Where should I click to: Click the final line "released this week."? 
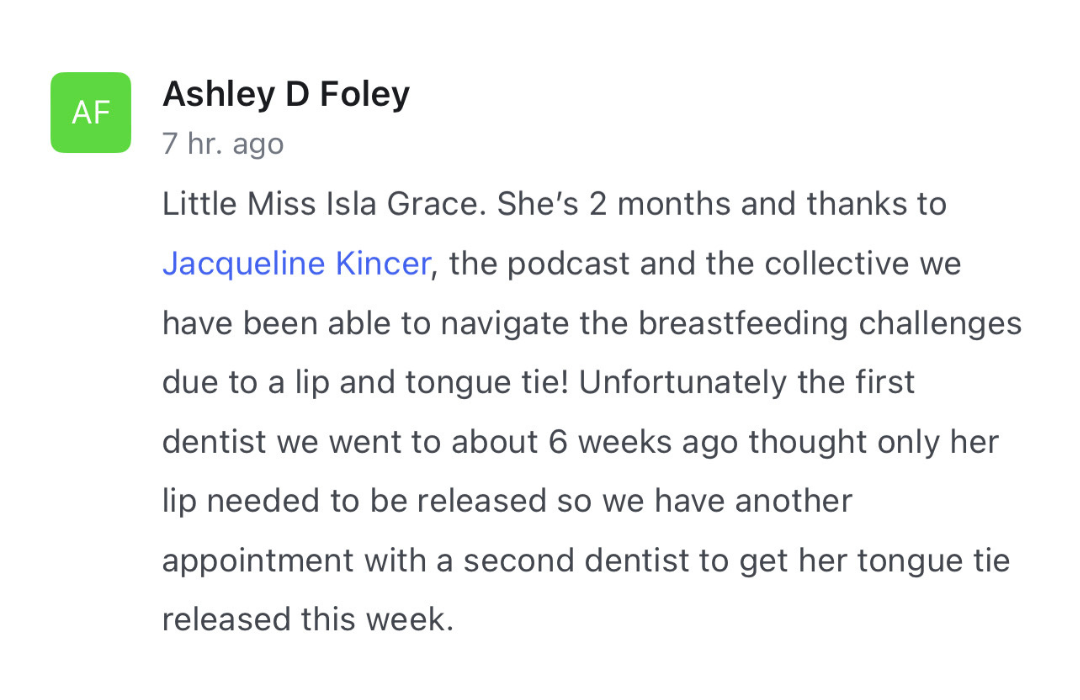click(307, 618)
